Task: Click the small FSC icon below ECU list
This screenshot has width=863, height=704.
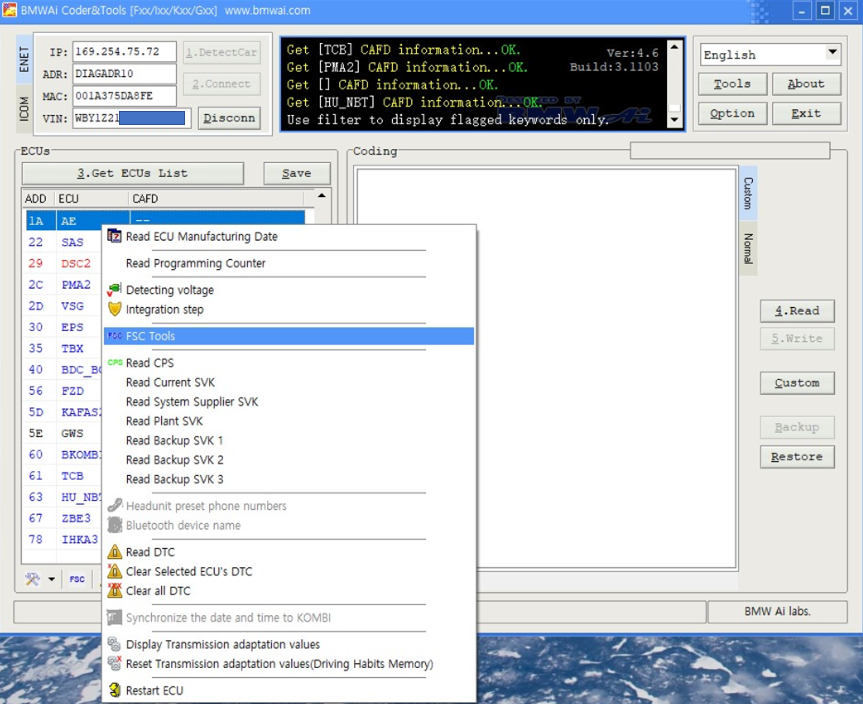Action: (77, 579)
